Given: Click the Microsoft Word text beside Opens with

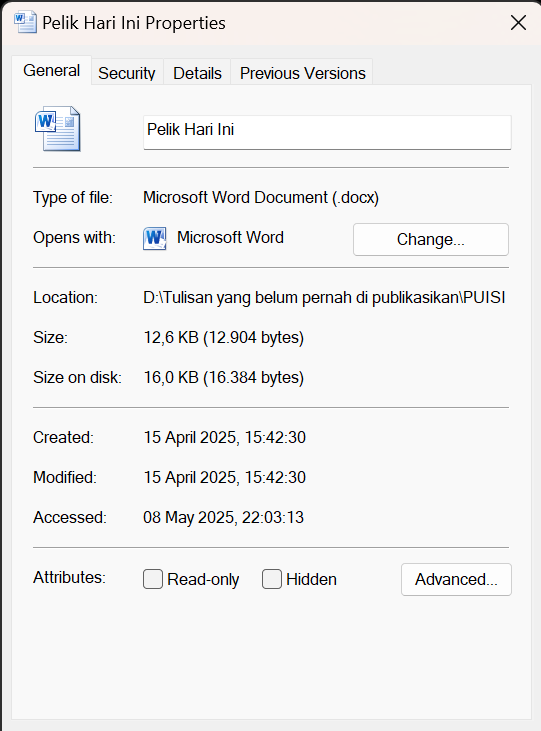Looking at the screenshot, I should coord(230,237).
